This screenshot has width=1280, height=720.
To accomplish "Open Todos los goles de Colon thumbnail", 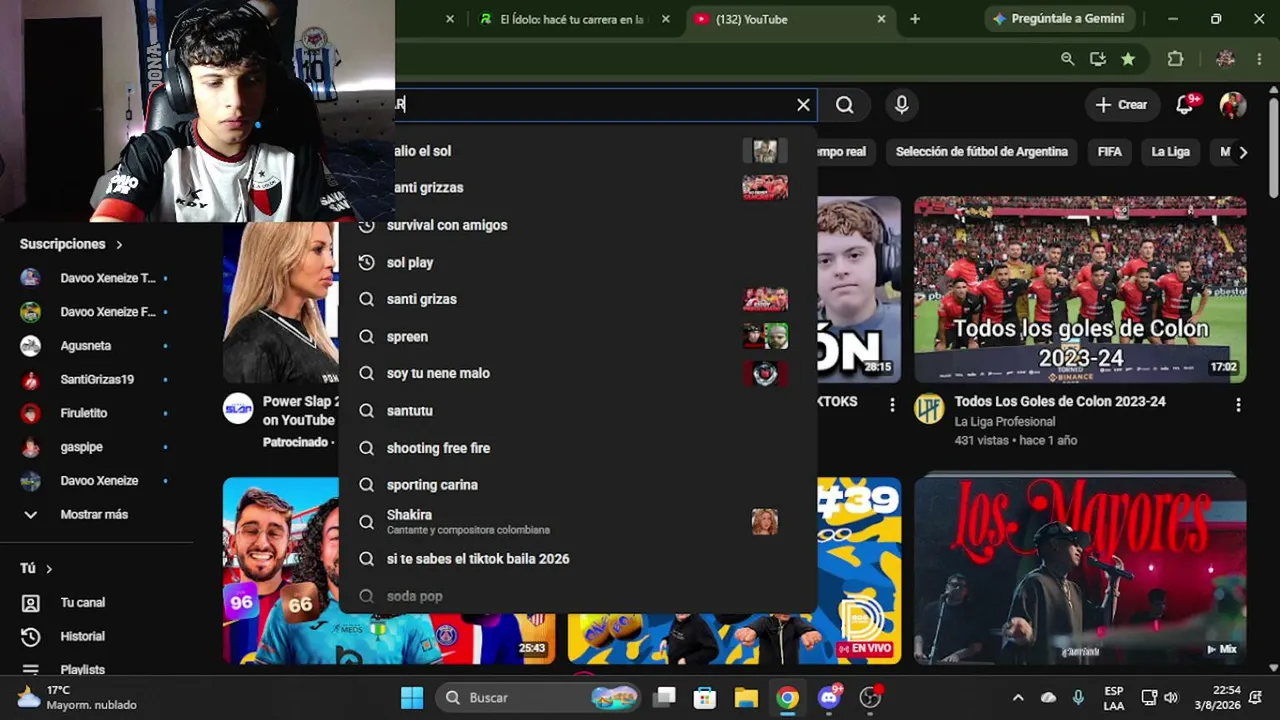I will 1080,290.
